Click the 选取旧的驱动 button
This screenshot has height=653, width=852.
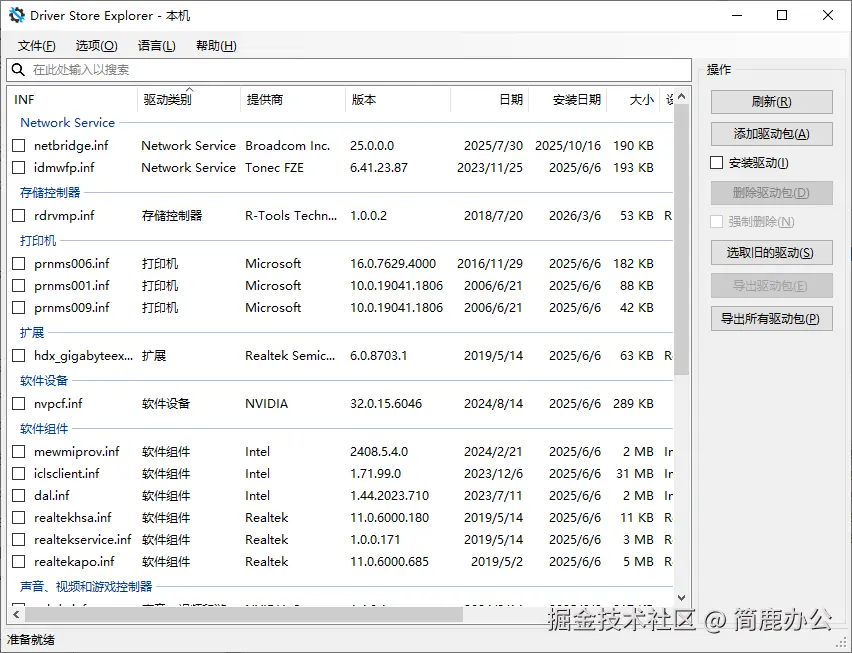(771, 252)
